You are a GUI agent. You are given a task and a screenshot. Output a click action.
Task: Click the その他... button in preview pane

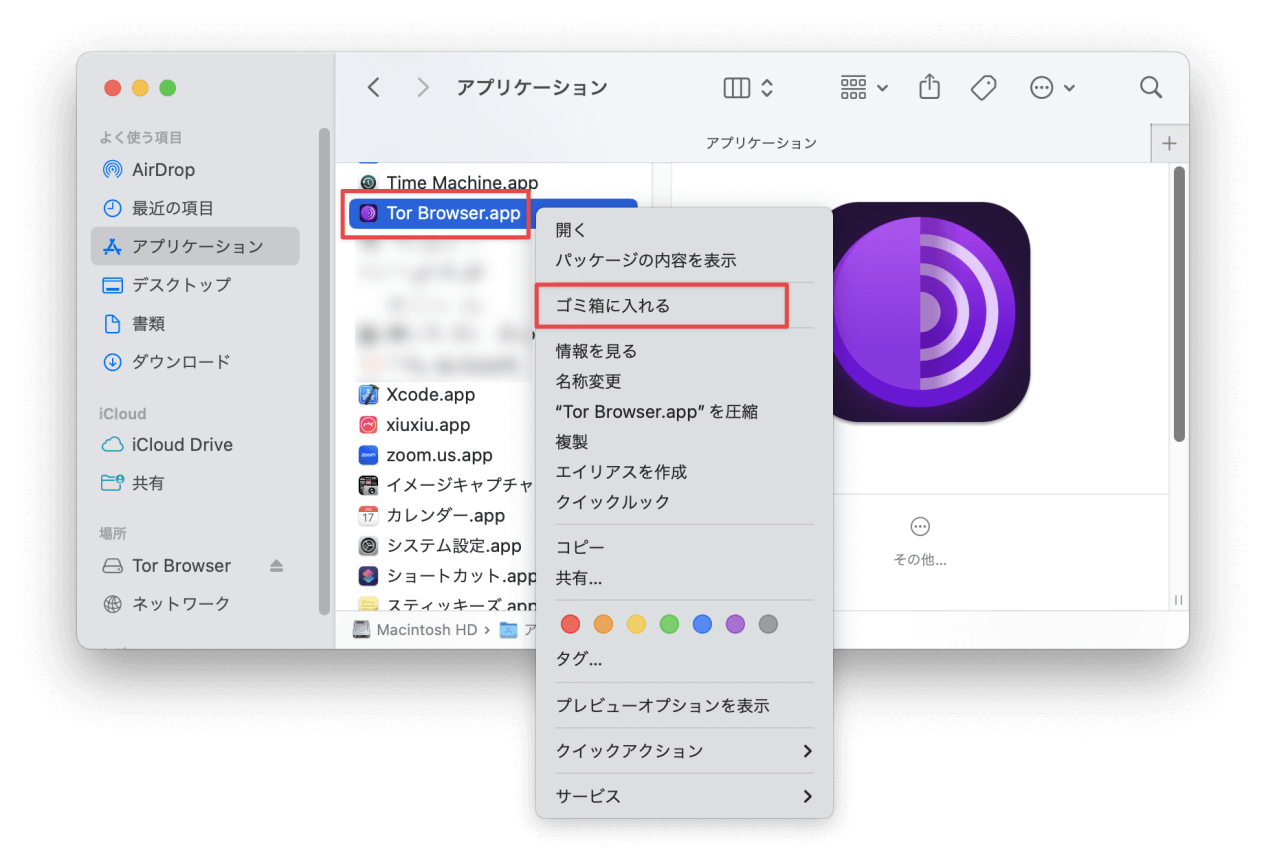[x=920, y=542]
